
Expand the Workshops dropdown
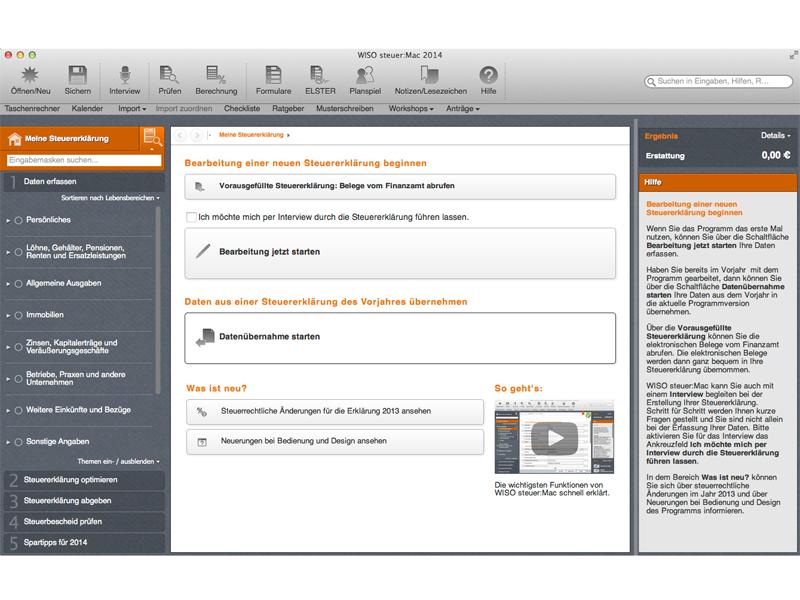tap(411, 109)
